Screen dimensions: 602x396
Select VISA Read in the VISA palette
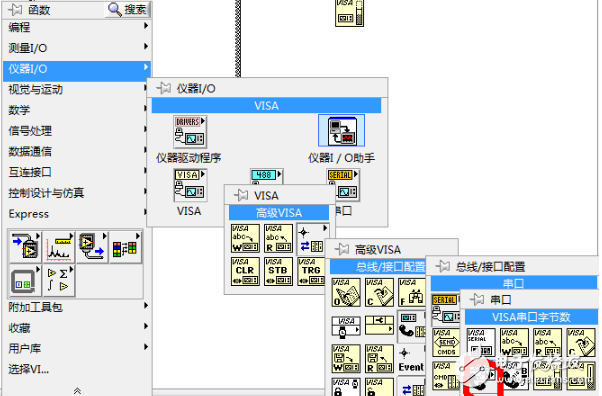pos(278,239)
